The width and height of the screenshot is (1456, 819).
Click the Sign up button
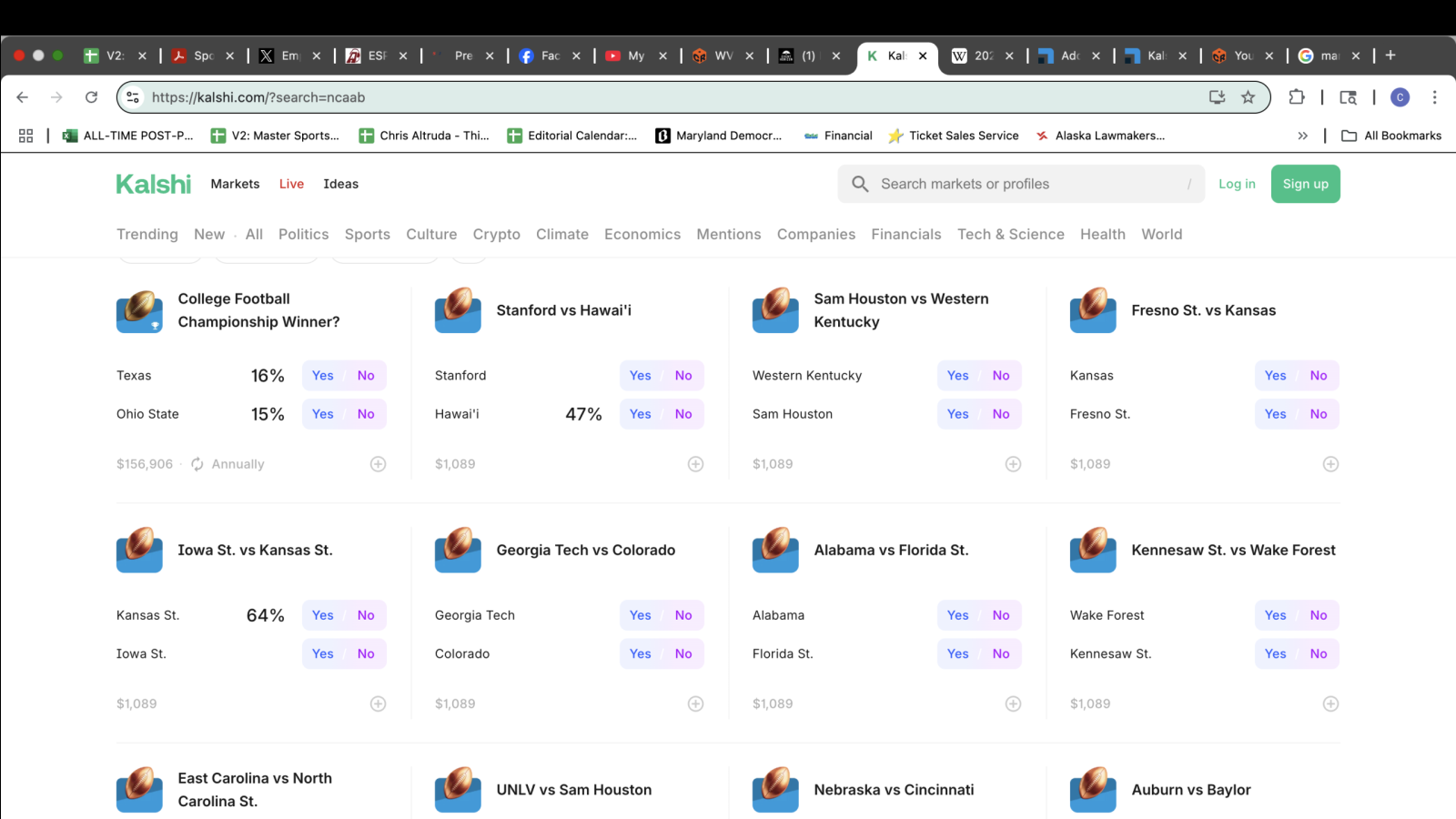(x=1306, y=184)
